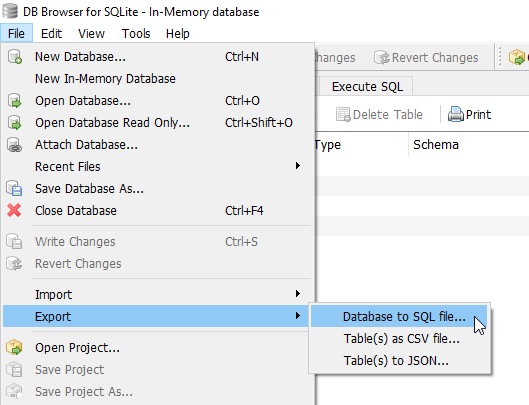This screenshot has width=529, height=405.
Task: Click the toolbar drag handle dots
Action: pyautogui.click(x=500, y=57)
